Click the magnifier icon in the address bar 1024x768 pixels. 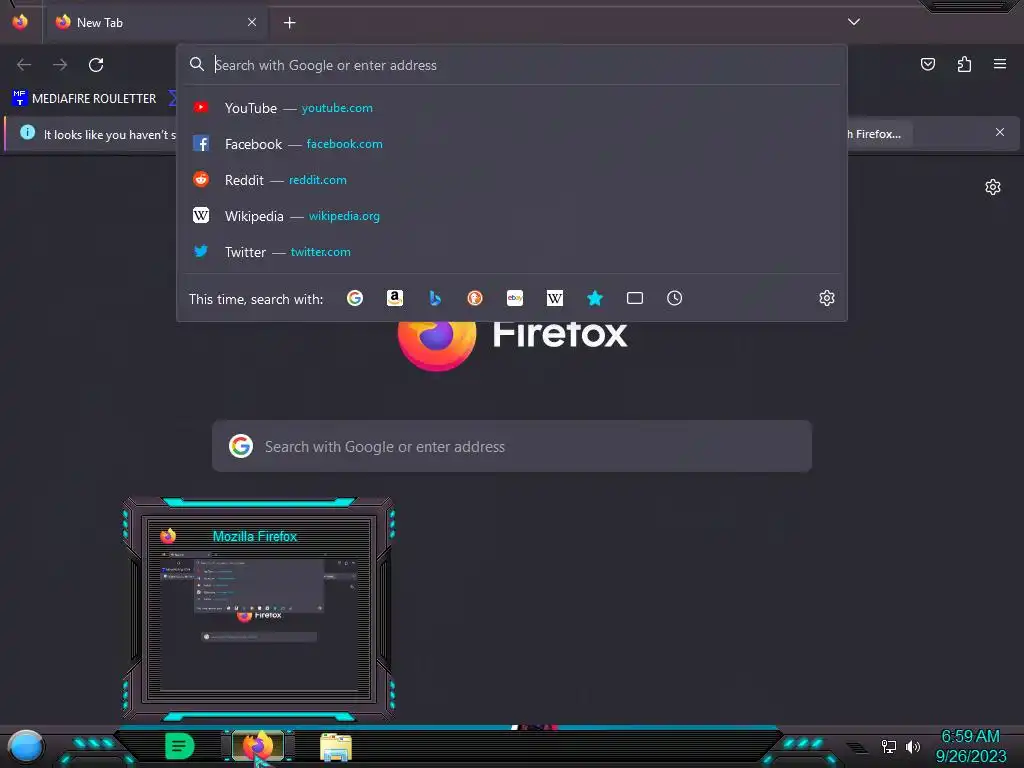[197, 64]
